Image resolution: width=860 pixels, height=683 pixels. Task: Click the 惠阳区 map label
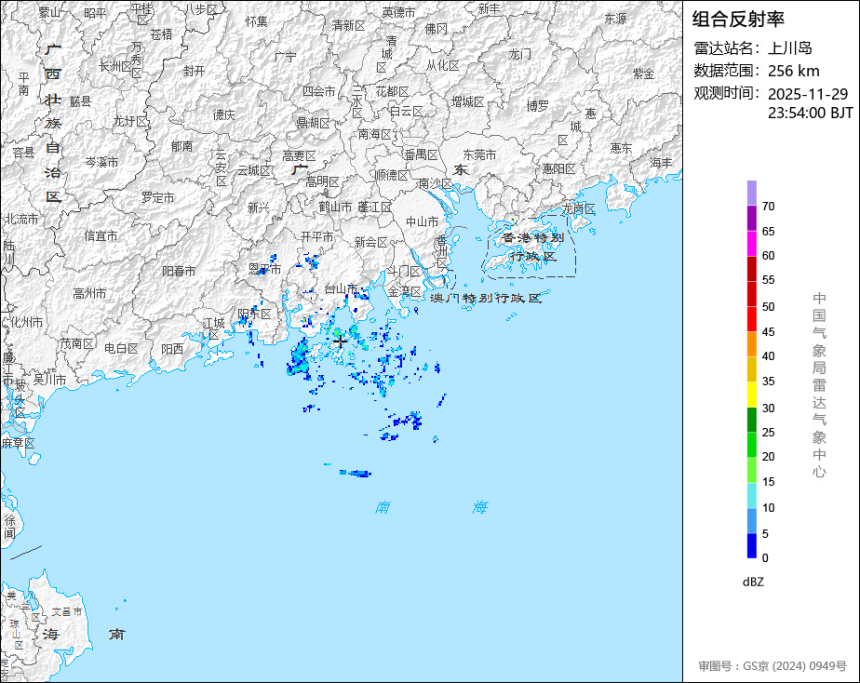click(558, 169)
